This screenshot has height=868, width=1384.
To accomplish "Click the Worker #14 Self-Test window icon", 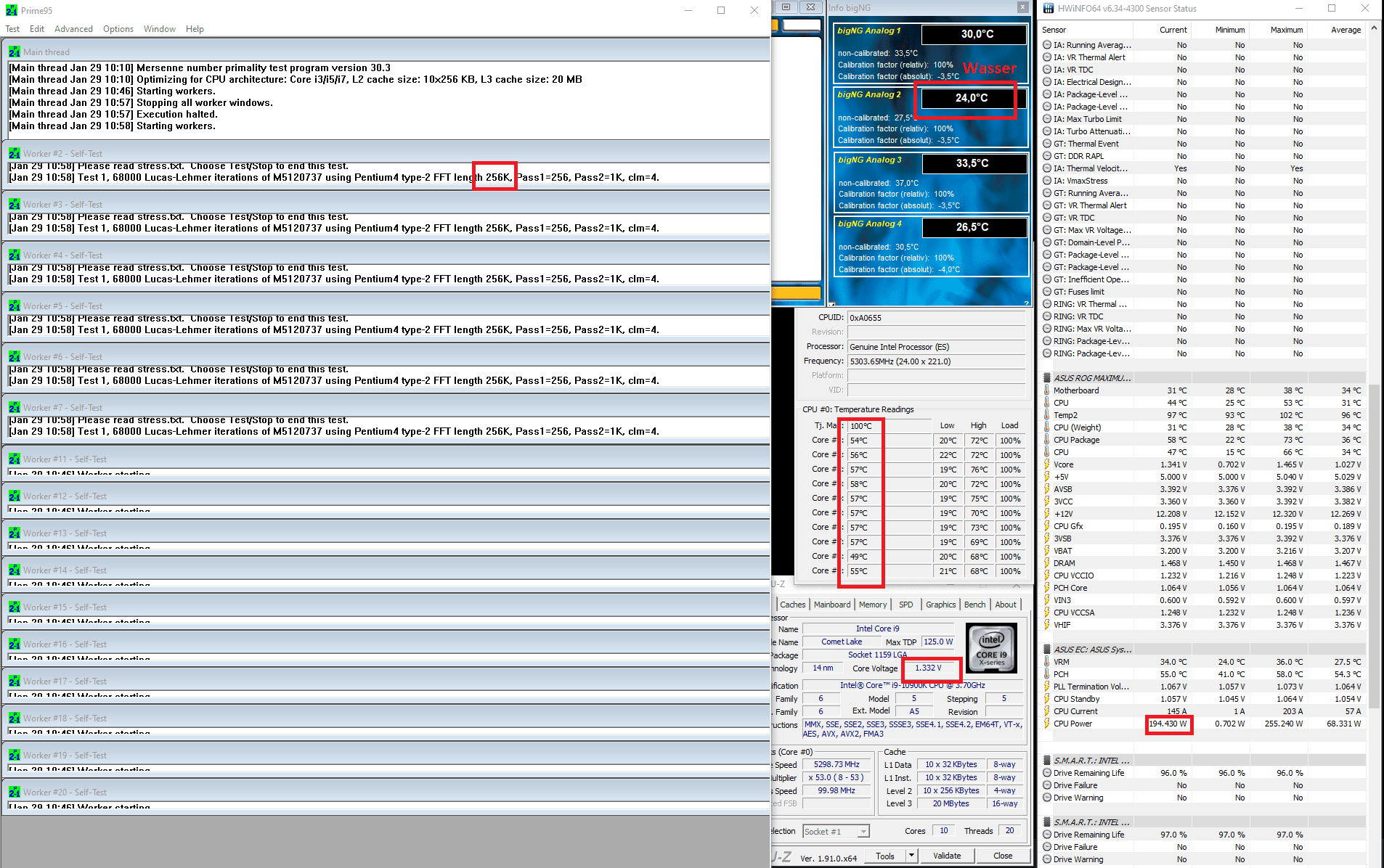I will 15,570.
